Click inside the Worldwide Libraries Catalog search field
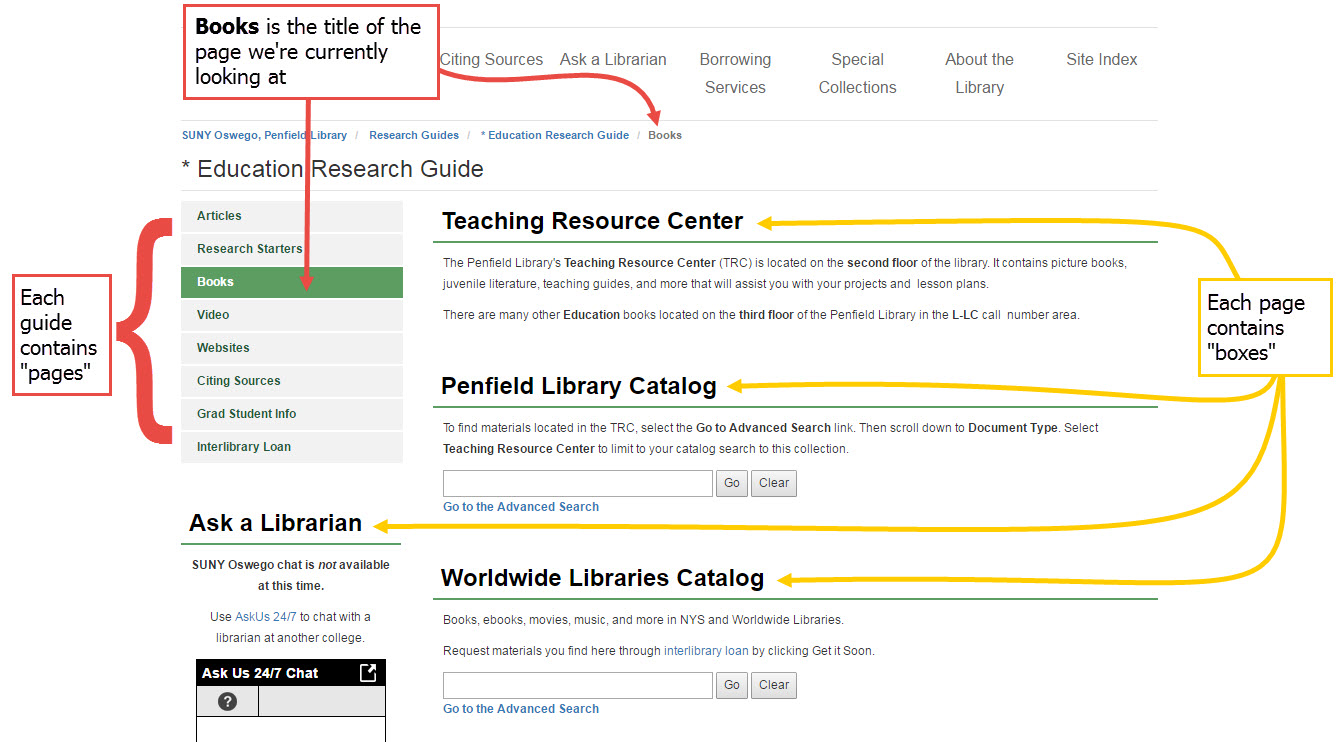 pyautogui.click(x=577, y=685)
